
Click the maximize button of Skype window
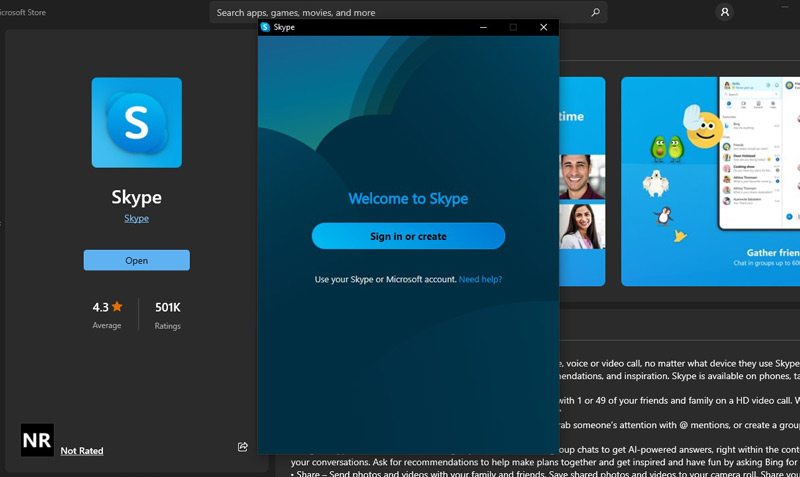pos(513,28)
